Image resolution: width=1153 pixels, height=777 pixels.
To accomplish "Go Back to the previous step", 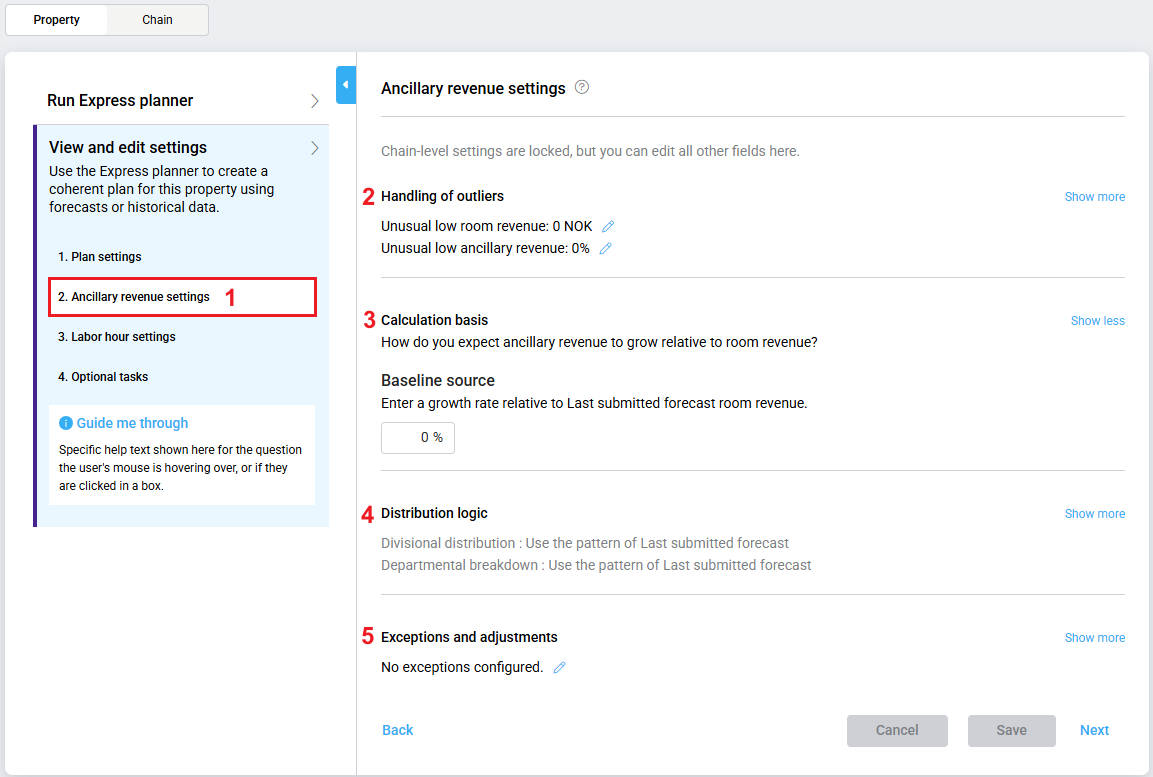I will point(397,730).
